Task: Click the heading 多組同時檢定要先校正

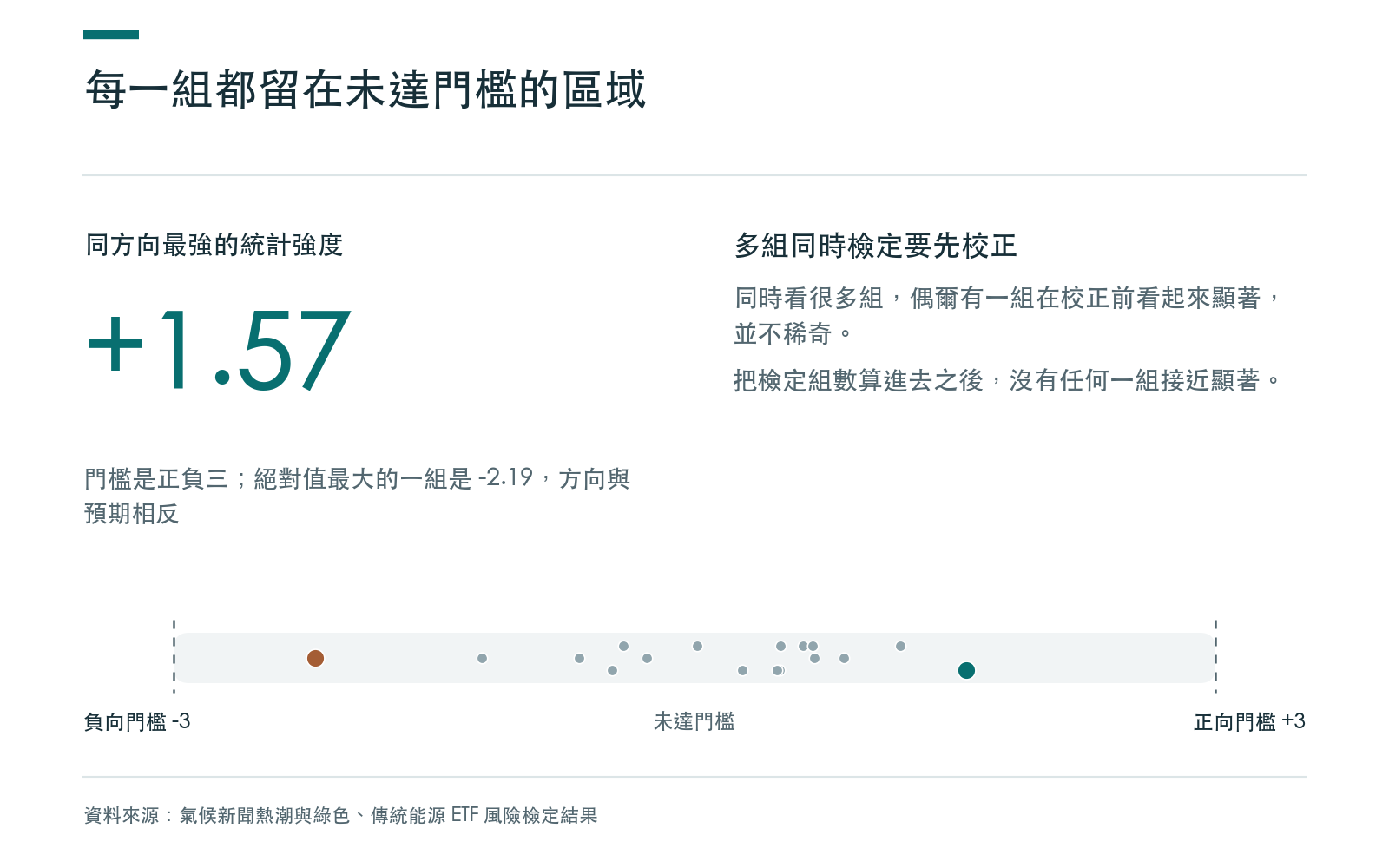Action: coord(875,246)
